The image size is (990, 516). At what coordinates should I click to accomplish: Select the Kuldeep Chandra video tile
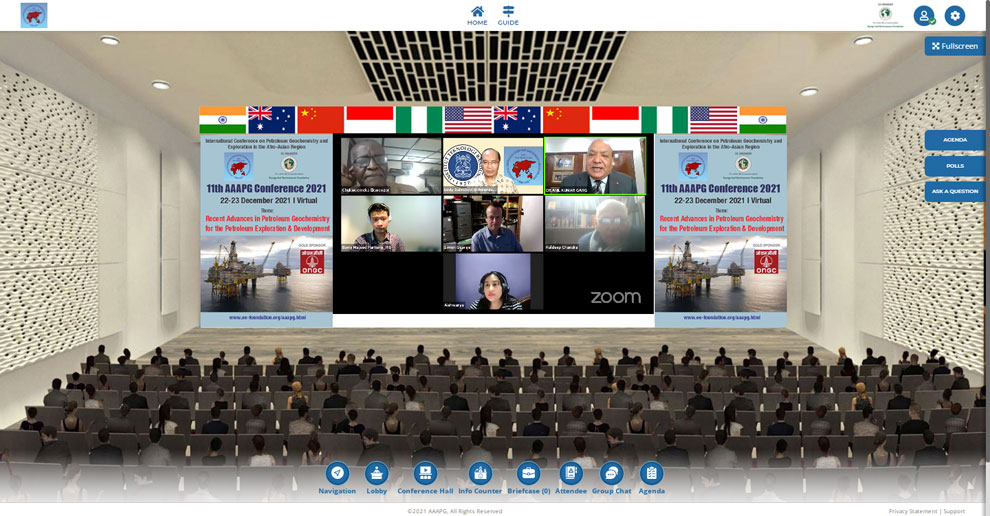[595, 224]
